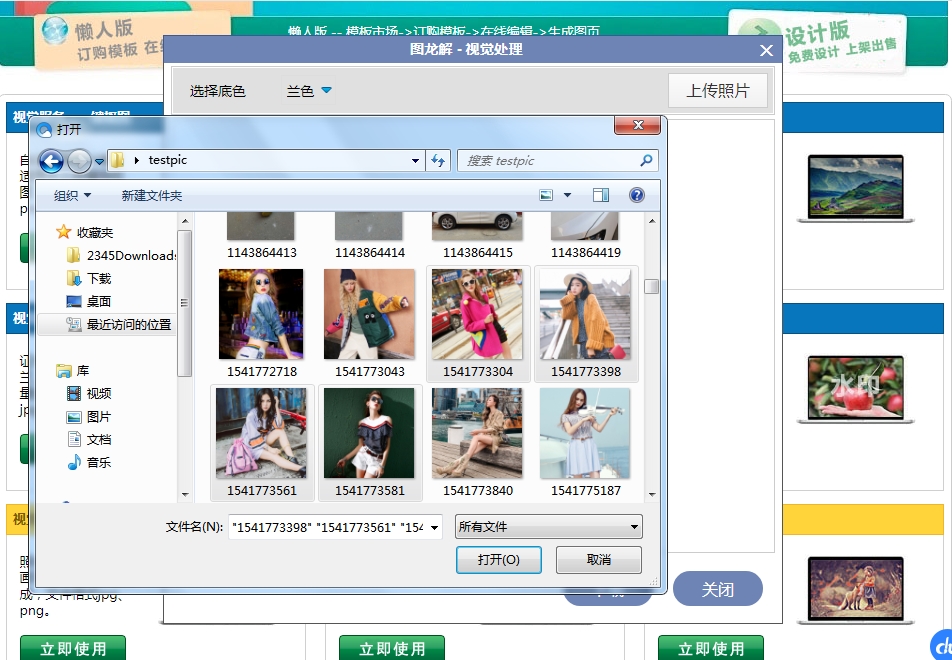Click the bottom-left 立即使用 button on the webpage

73,648
